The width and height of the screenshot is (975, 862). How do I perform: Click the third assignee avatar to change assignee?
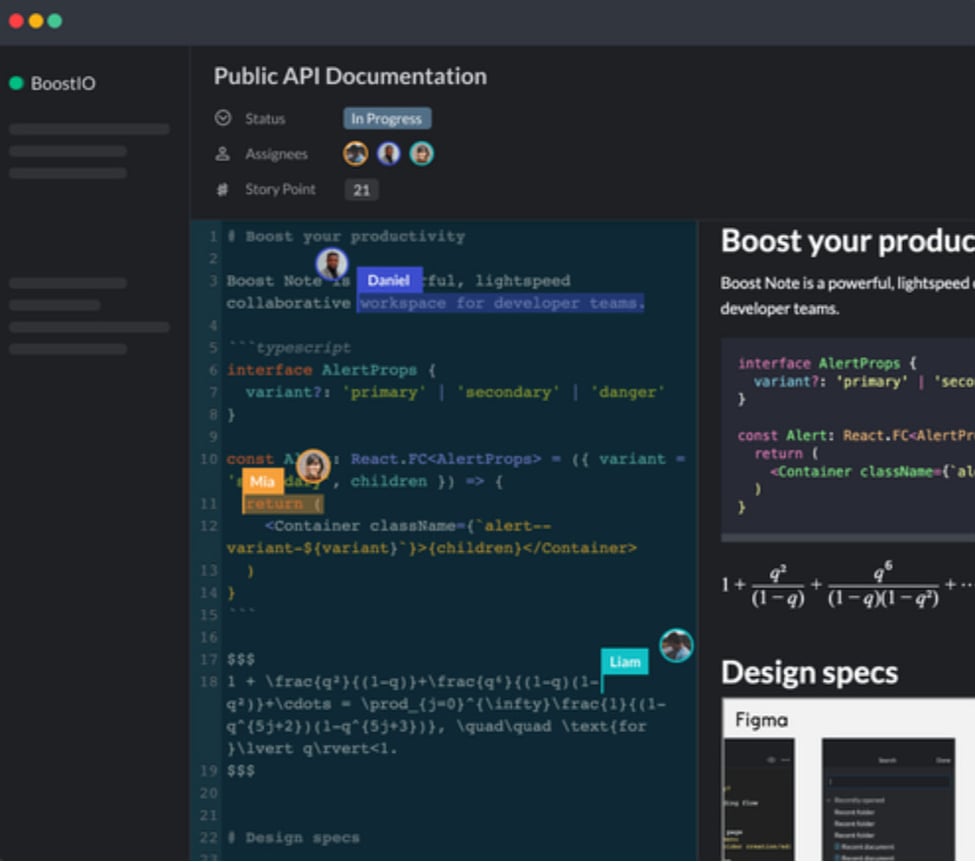click(x=421, y=153)
